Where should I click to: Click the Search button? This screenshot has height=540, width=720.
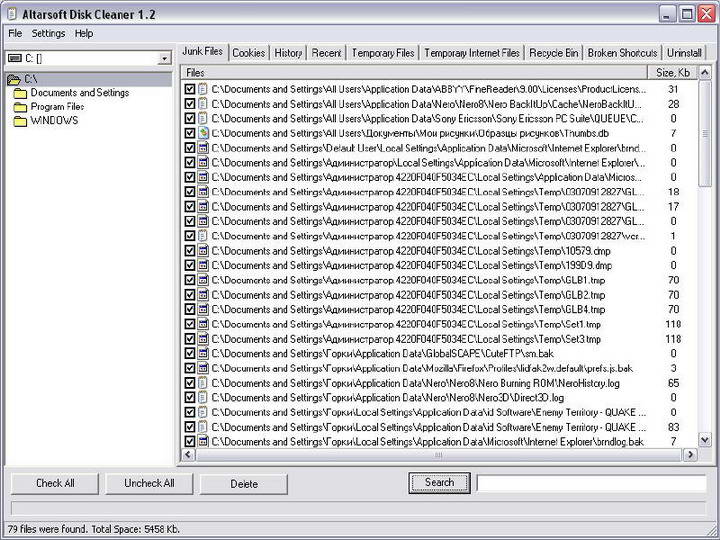[x=439, y=483]
